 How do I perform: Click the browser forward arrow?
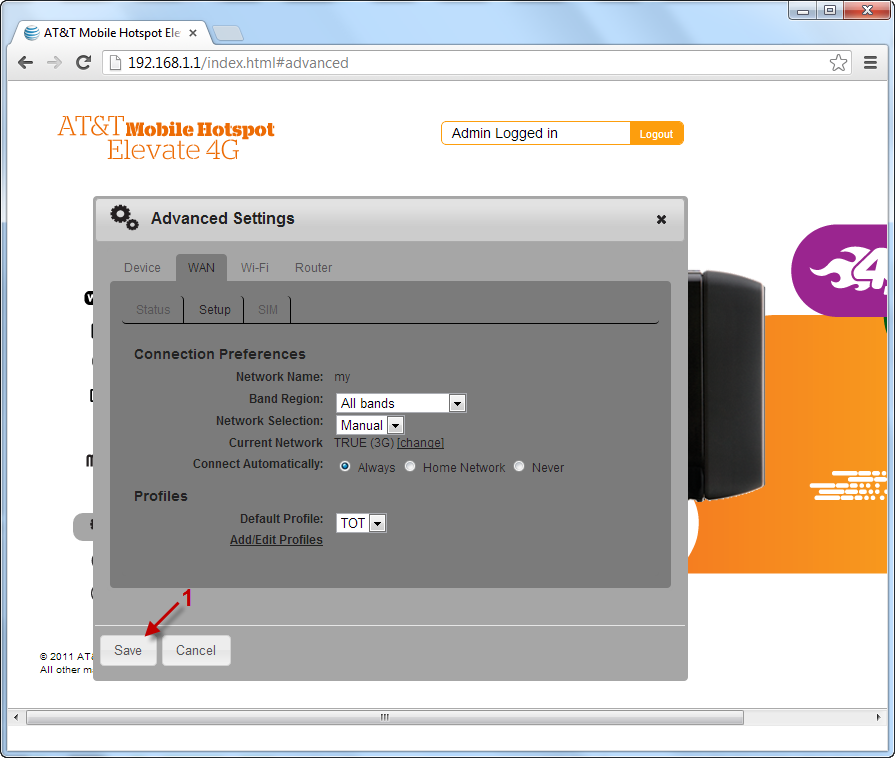54,63
